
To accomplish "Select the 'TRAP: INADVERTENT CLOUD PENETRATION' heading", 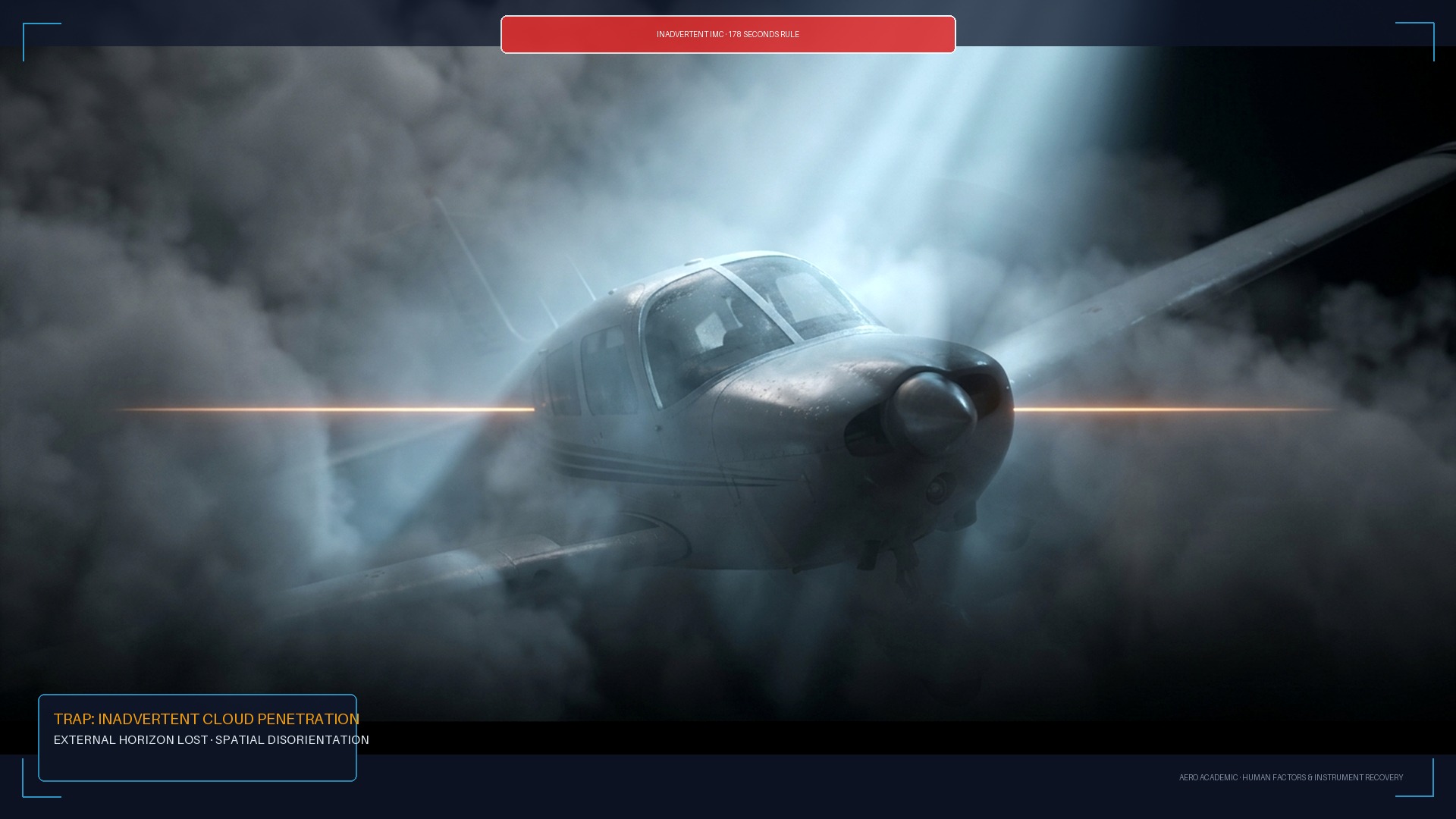I will point(206,719).
